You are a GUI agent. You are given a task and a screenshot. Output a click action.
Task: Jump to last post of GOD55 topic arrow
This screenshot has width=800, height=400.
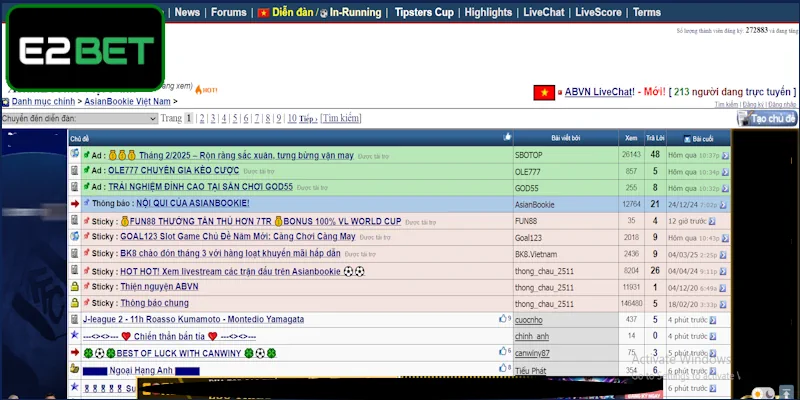click(x=725, y=188)
